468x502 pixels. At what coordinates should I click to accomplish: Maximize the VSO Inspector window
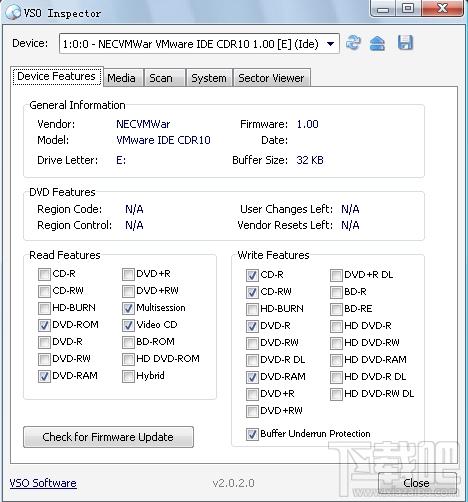408,9
